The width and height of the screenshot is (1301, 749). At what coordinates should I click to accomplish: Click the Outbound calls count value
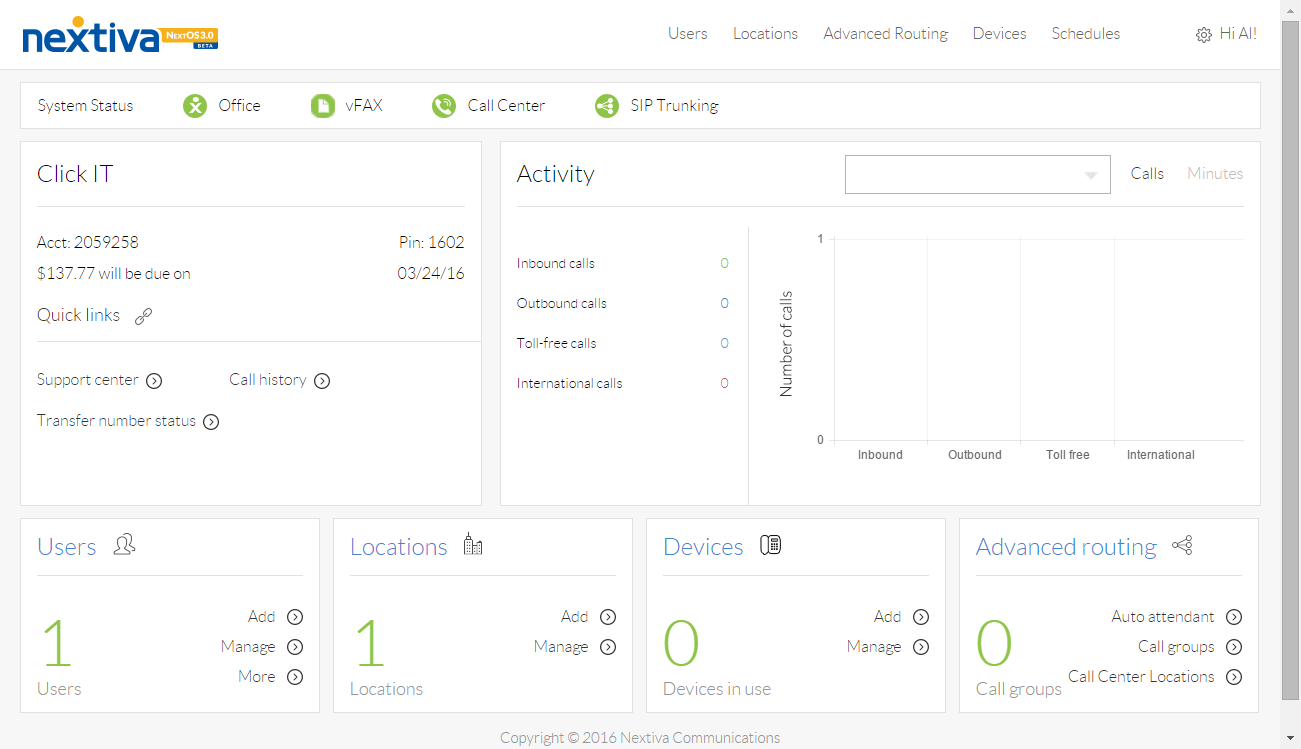(x=725, y=304)
